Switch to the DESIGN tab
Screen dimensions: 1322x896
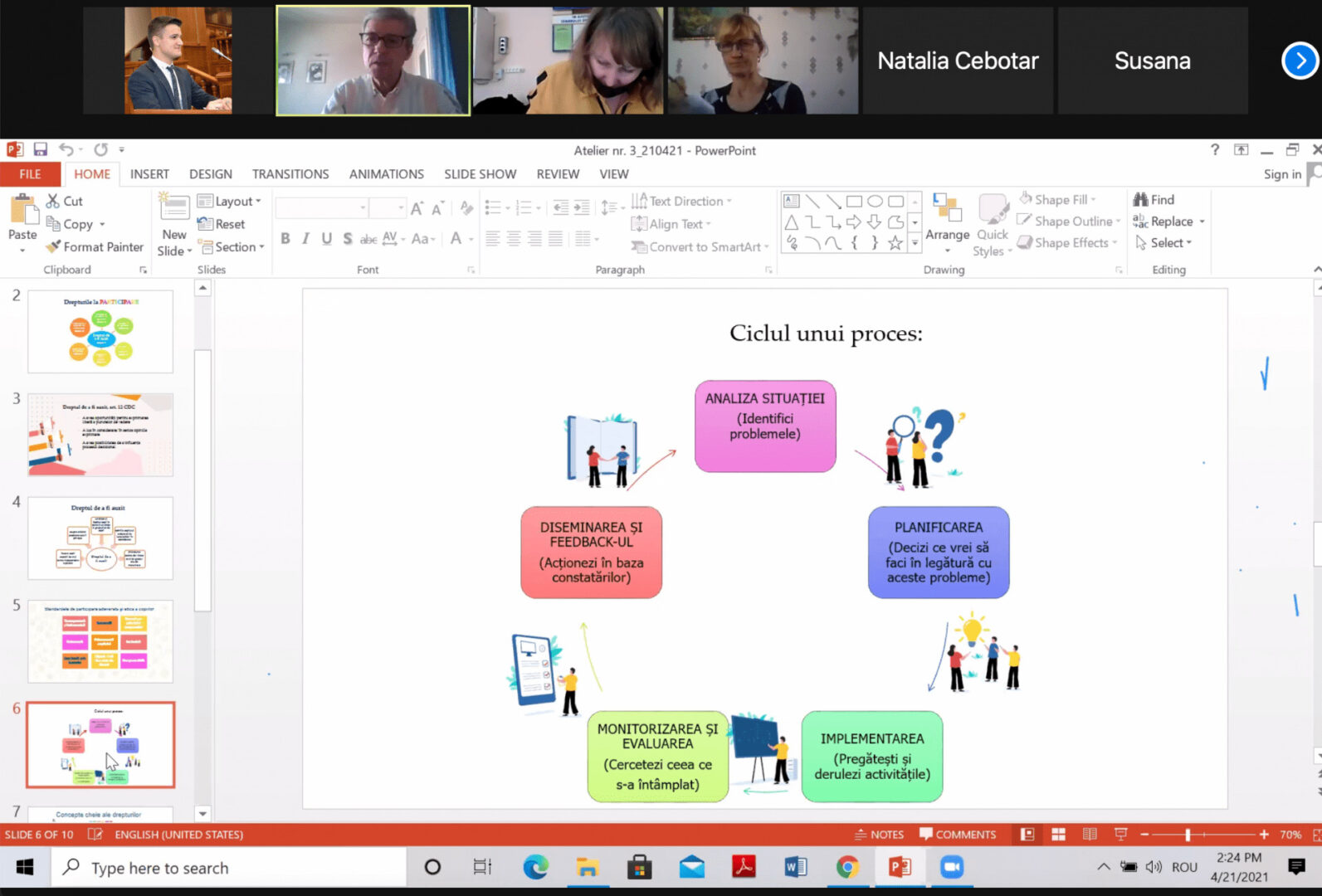pyautogui.click(x=211, y=174)
